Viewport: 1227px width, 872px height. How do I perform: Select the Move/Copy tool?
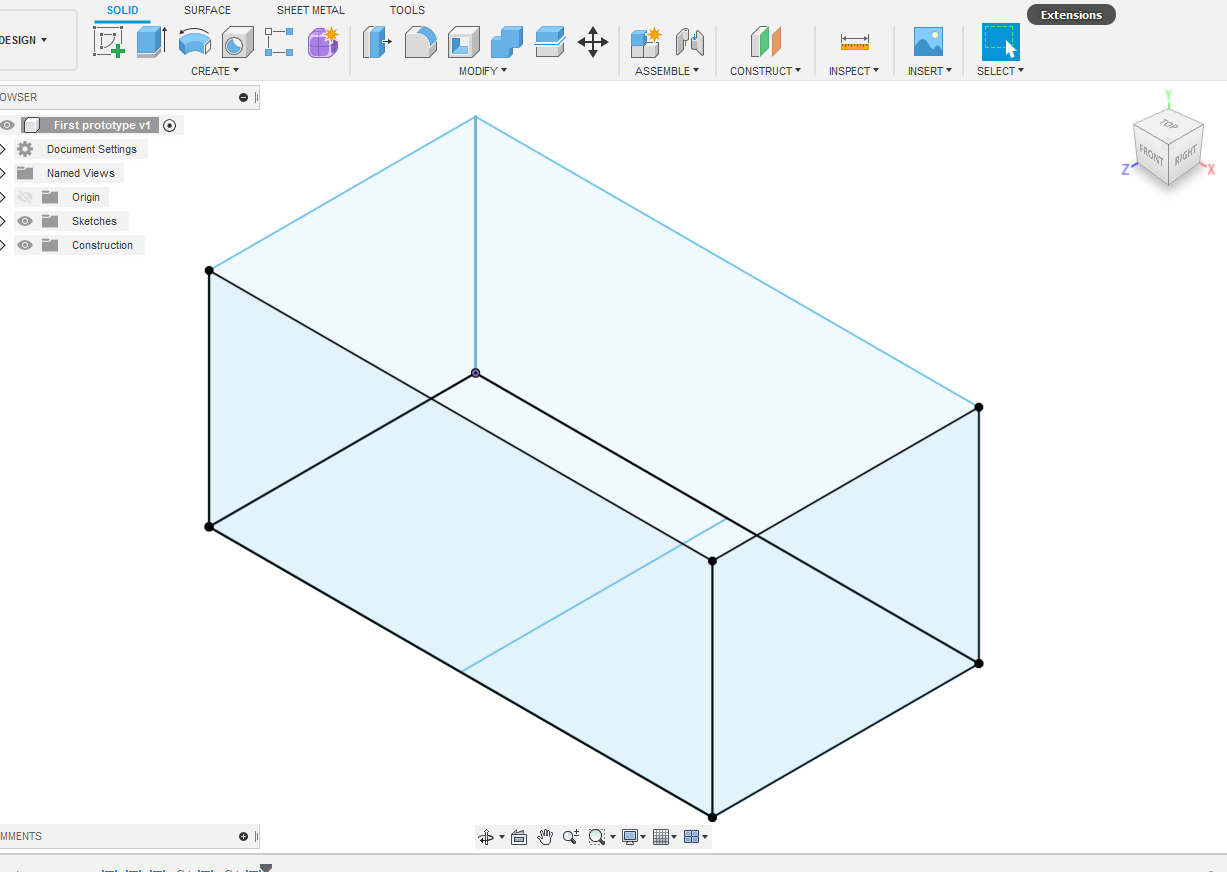593,42
